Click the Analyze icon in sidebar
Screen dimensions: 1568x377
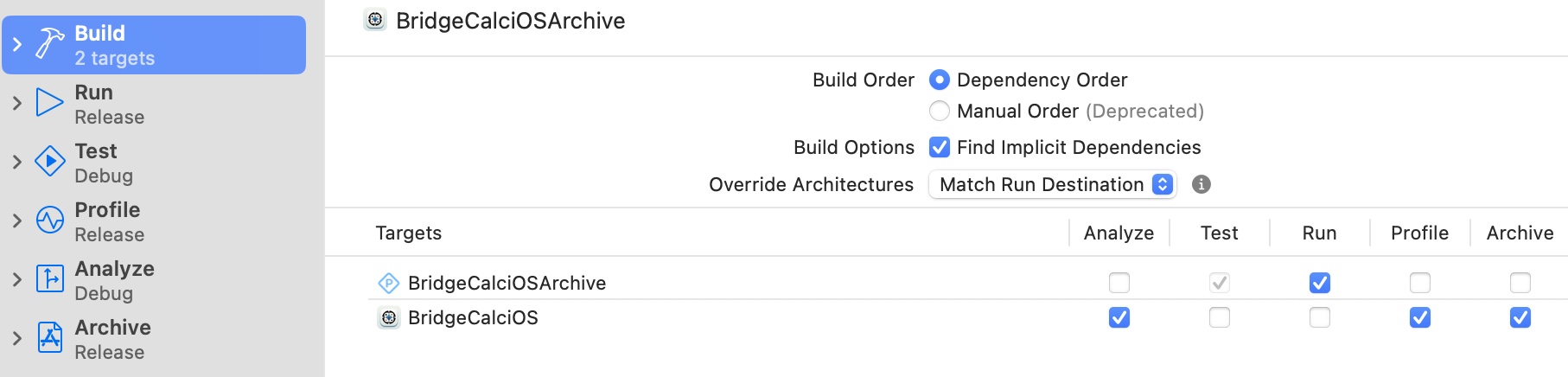pos(49,279)
